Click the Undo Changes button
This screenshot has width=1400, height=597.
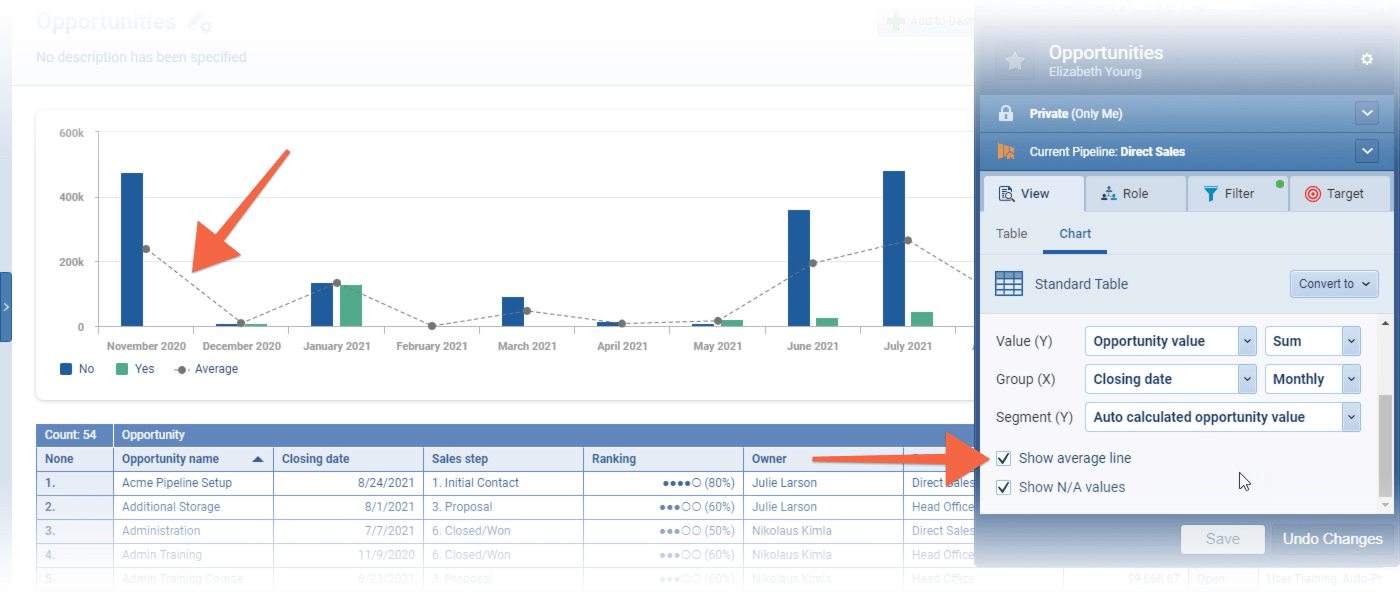pos(1332,539)
